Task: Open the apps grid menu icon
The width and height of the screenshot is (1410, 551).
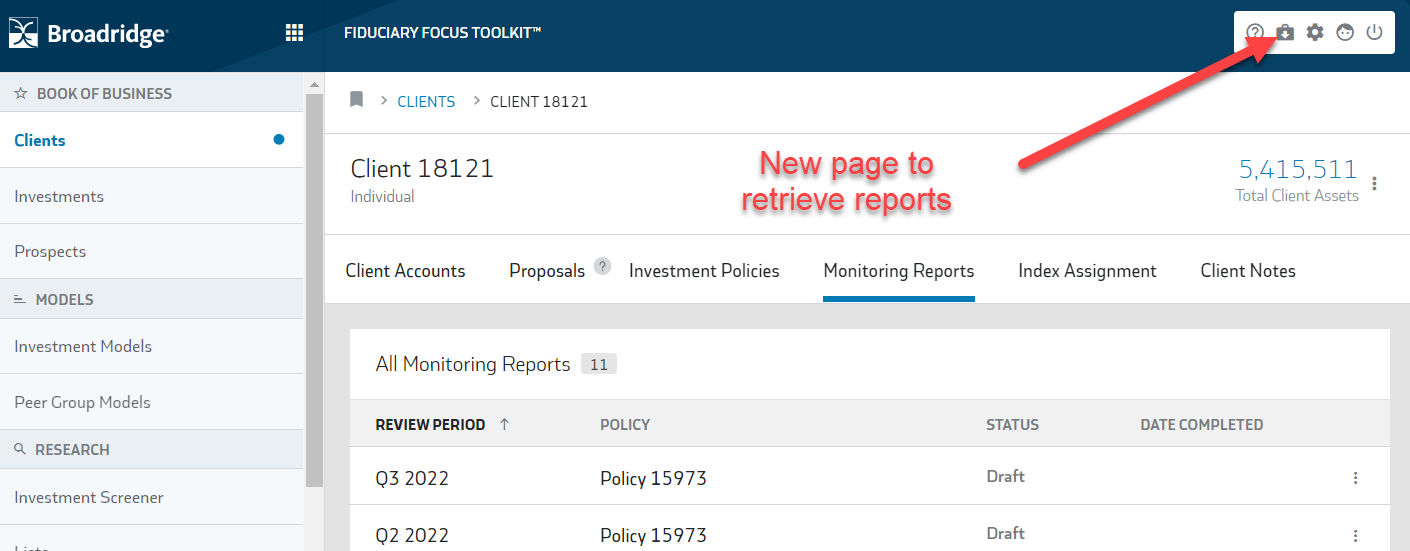Action: [294, 33]
